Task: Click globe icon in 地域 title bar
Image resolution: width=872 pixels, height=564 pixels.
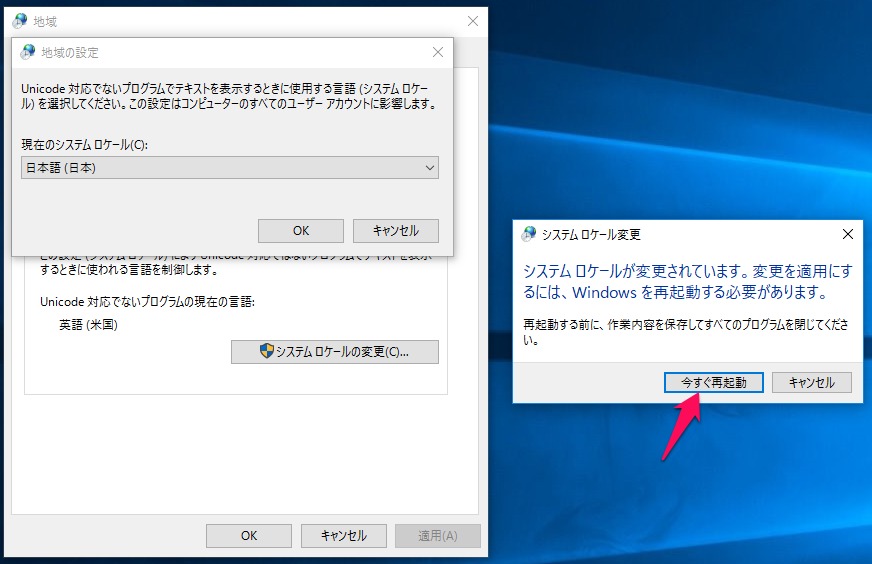Action: pos(20,21)
